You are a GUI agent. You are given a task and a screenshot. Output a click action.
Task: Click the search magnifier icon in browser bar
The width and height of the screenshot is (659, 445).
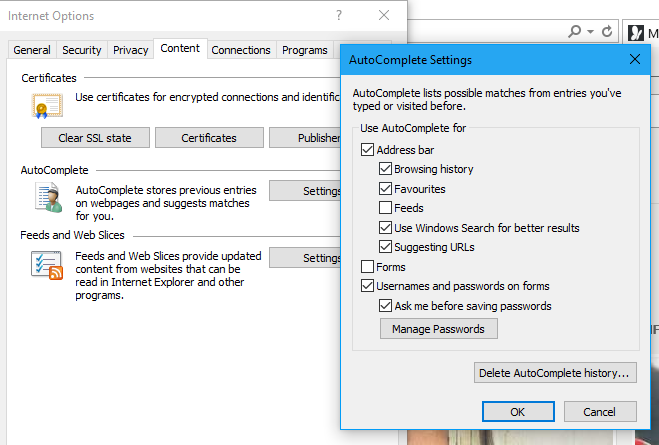[575, 32]
